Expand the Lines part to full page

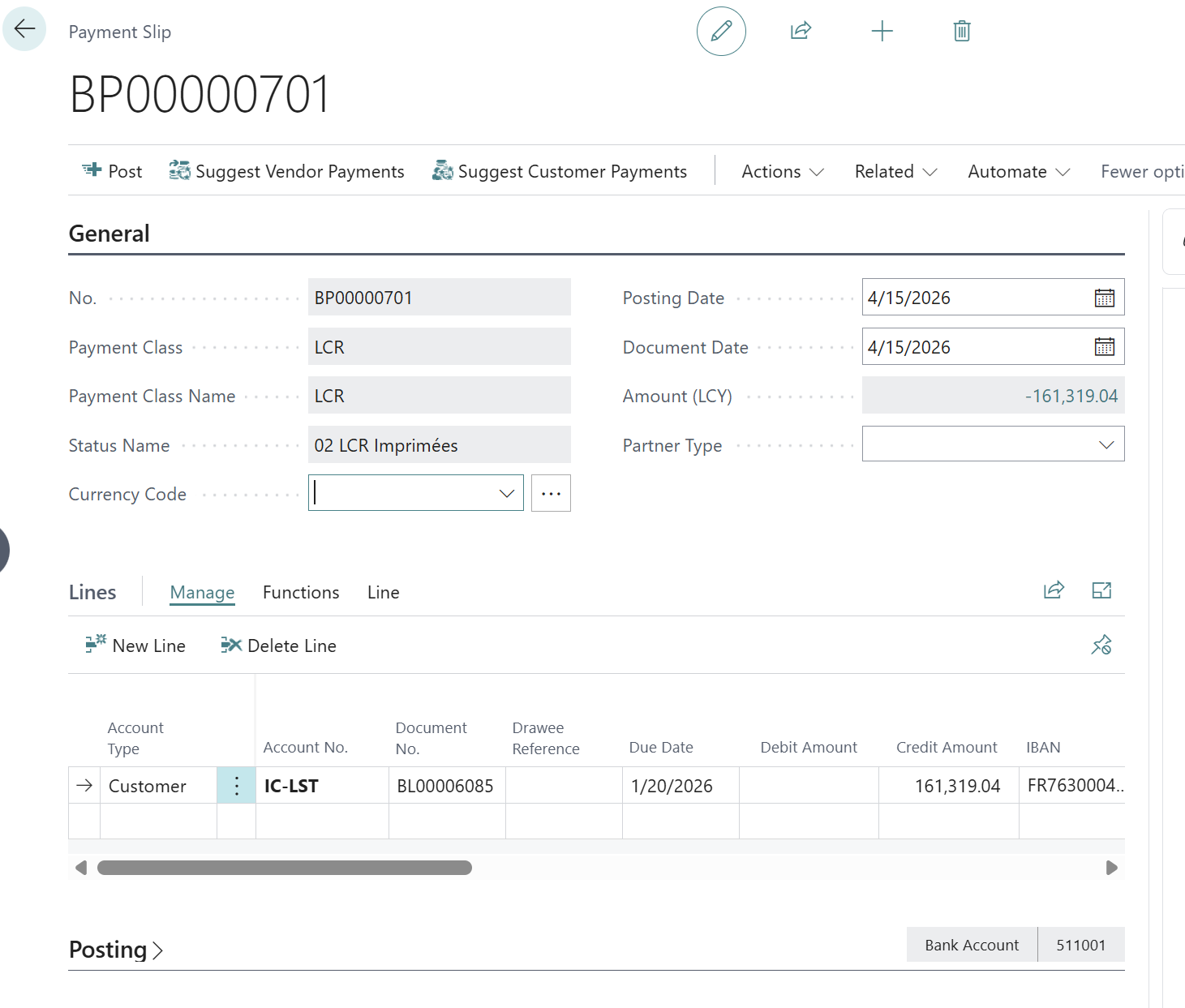(1101, 591)
